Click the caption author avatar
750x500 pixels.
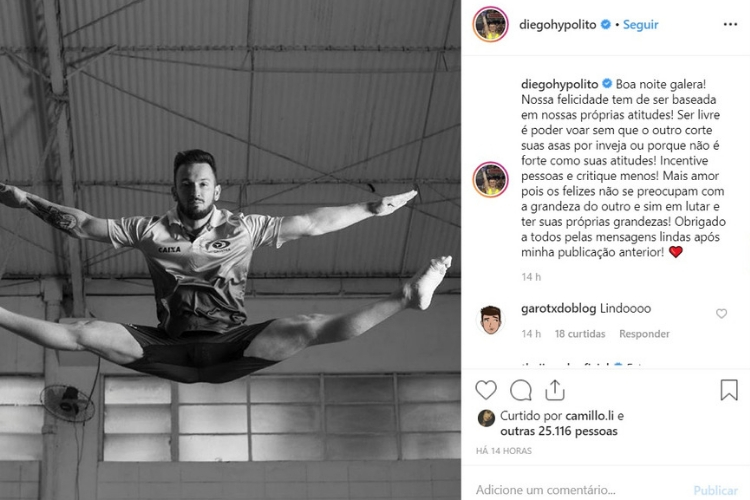coord(490,179)
